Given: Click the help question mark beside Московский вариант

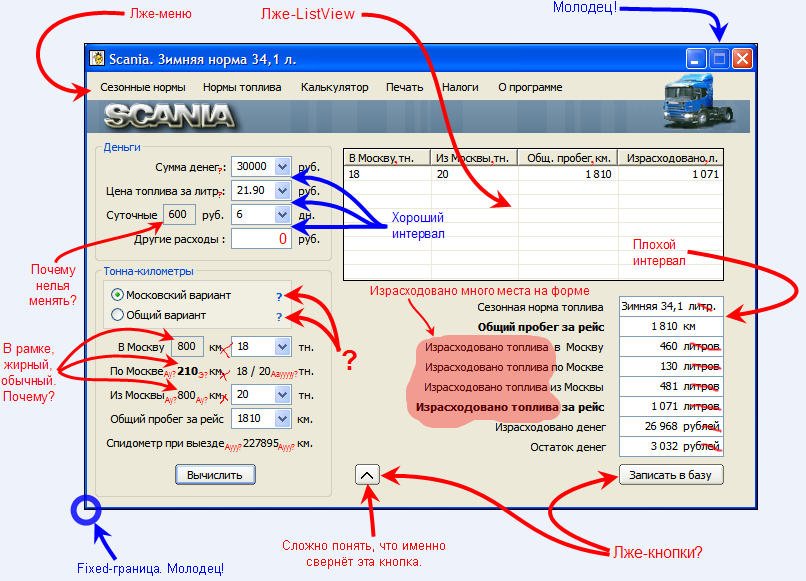Looking at the screenshot, I should click(279, 297).
